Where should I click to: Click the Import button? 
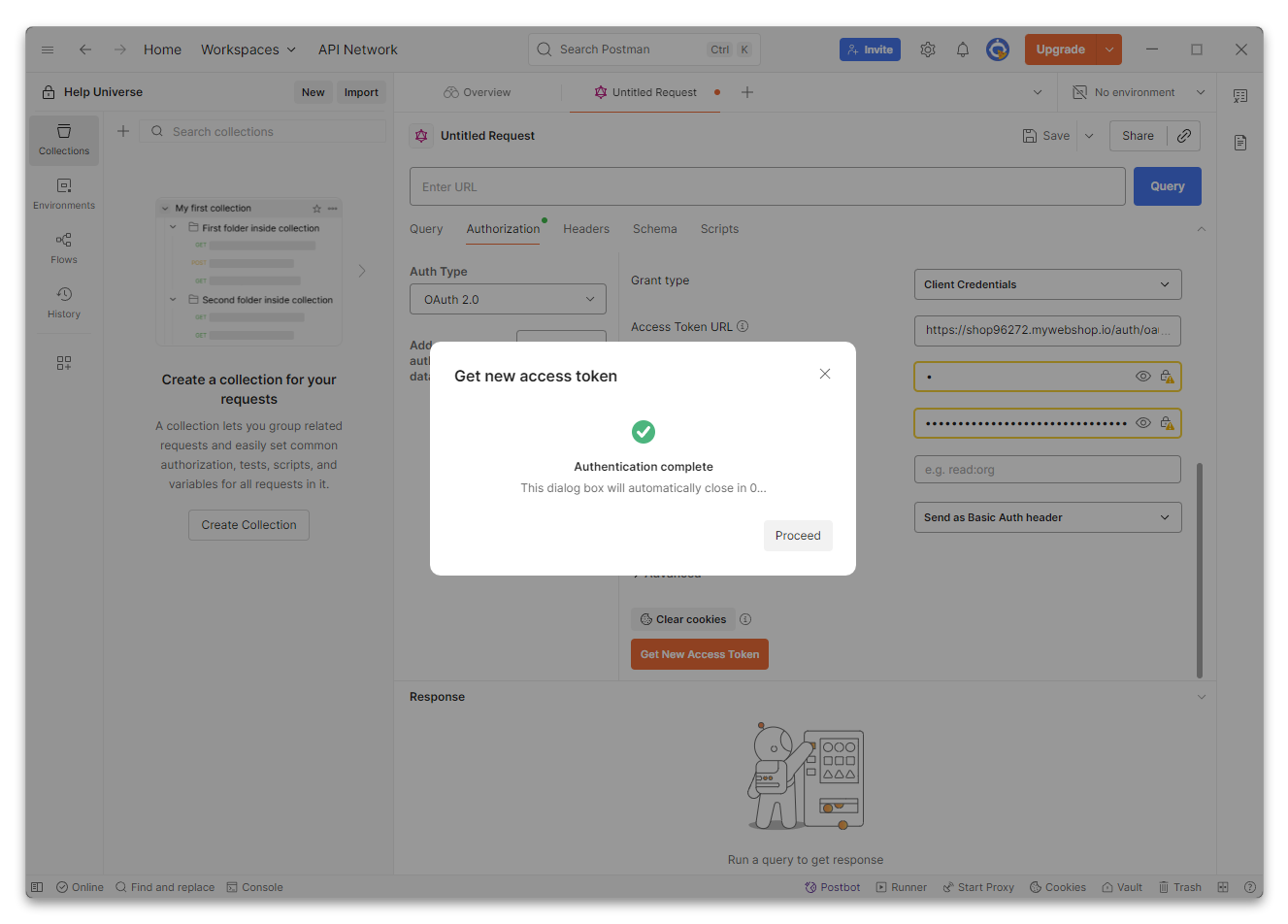coord(361,92)
